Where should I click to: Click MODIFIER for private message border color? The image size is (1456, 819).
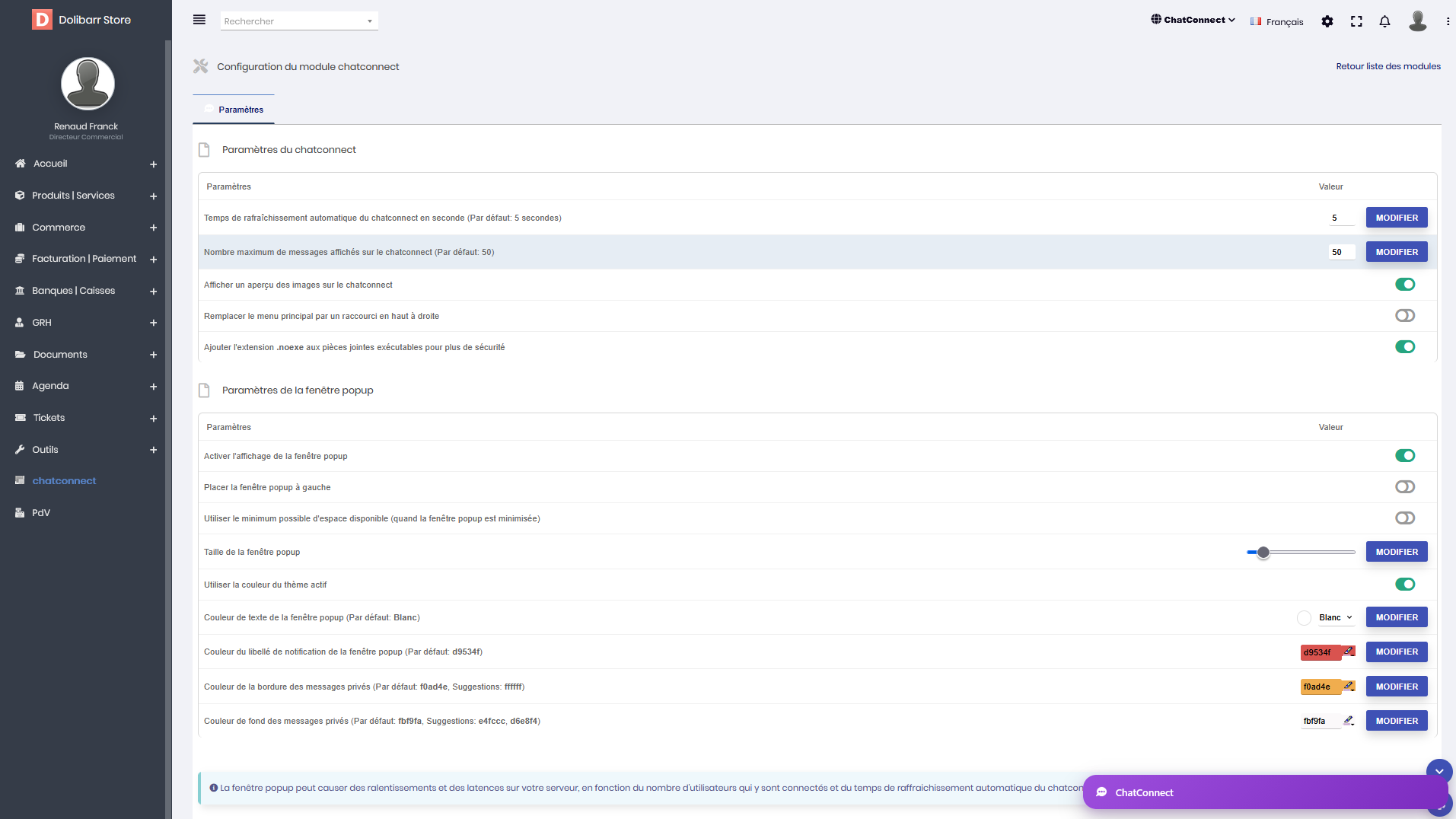[x=1397, y=687]
